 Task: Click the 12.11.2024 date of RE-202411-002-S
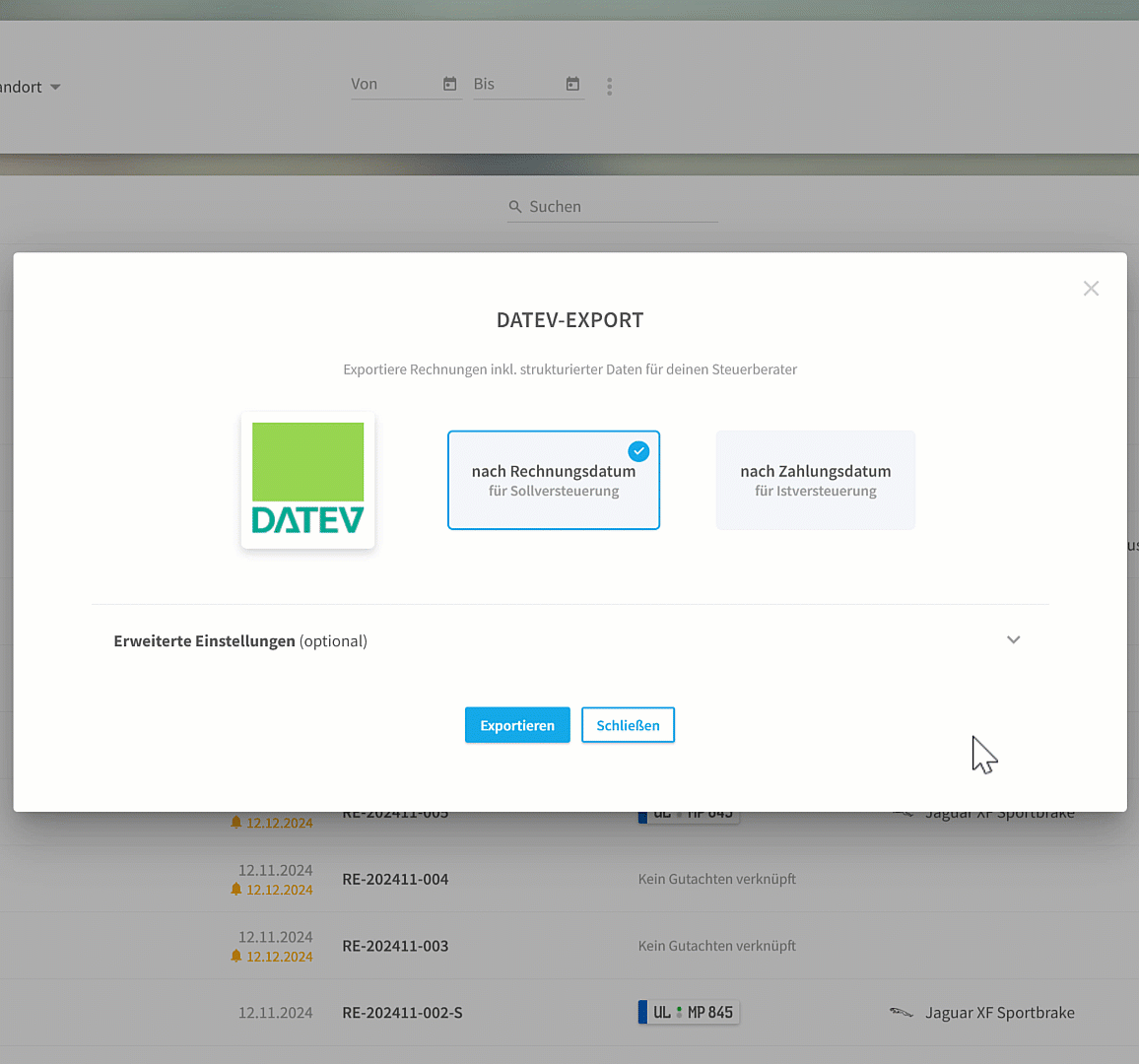pos(275,1013)
